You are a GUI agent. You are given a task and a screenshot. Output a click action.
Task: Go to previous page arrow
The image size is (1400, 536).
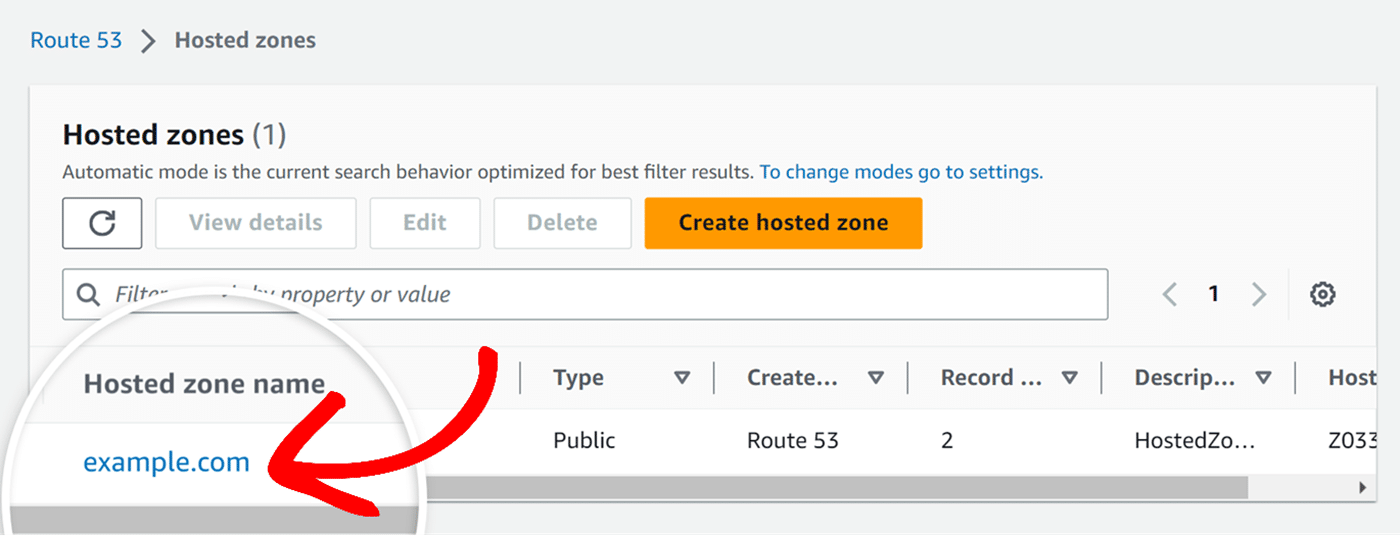pyautogui.click(x=1170, y=294)
